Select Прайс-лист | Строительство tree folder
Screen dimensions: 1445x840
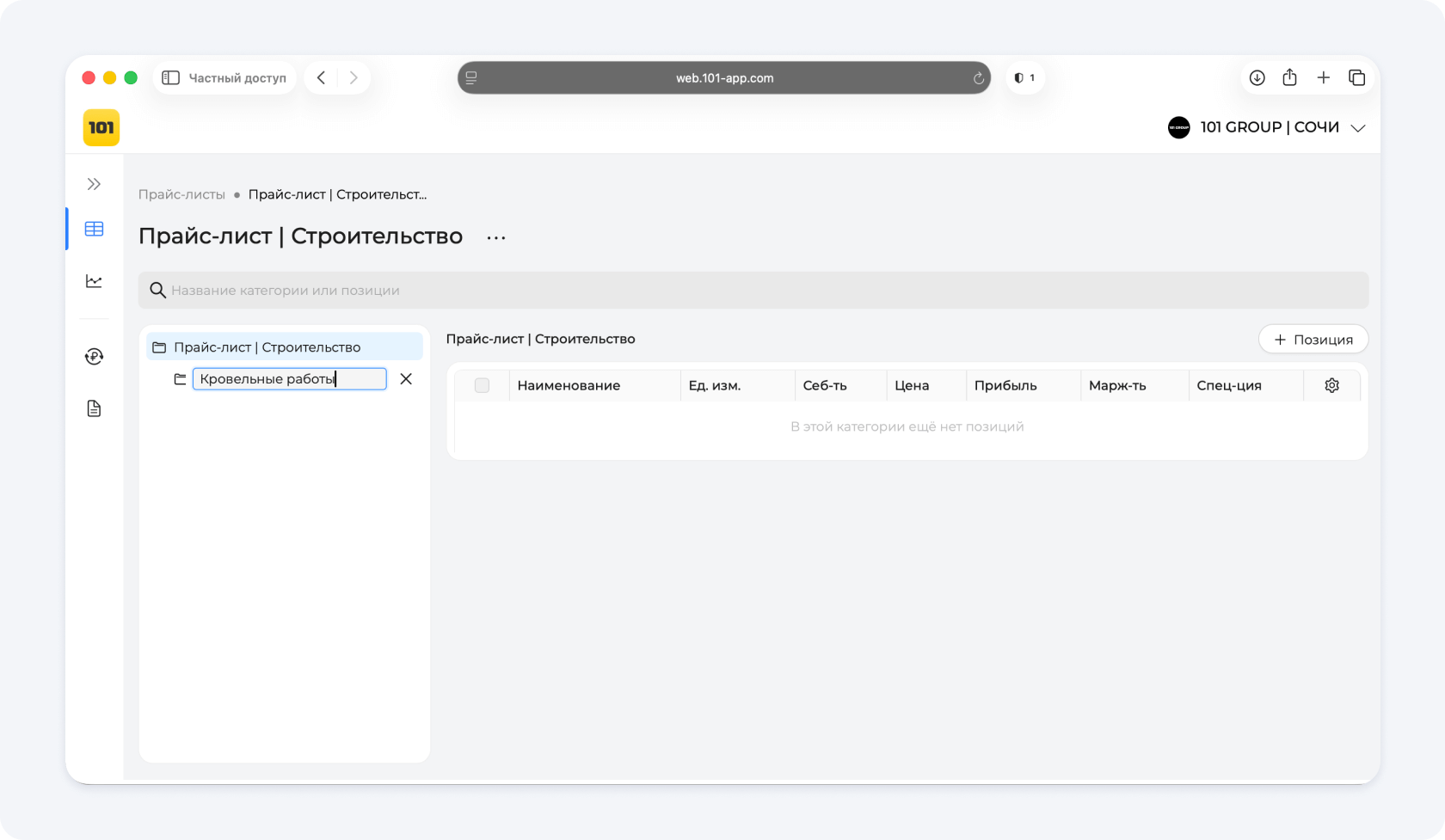(x=267, y=347)
